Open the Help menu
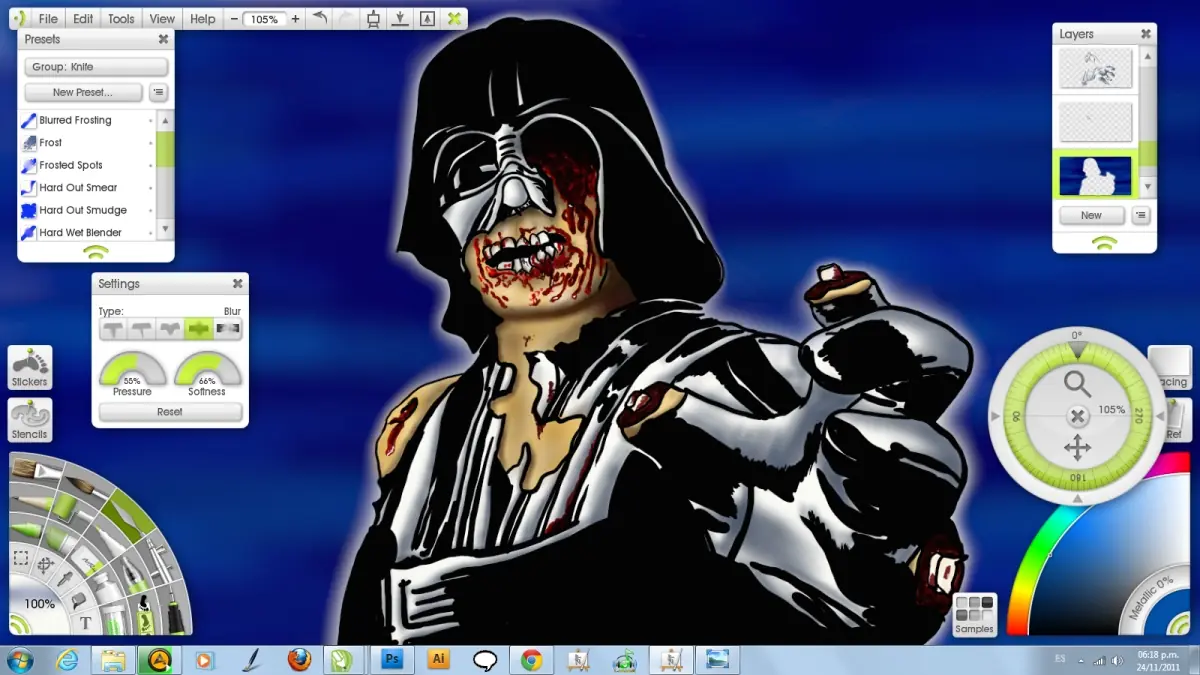The width and height of the screenshot is (1200, 675). (x=203, y=19)
